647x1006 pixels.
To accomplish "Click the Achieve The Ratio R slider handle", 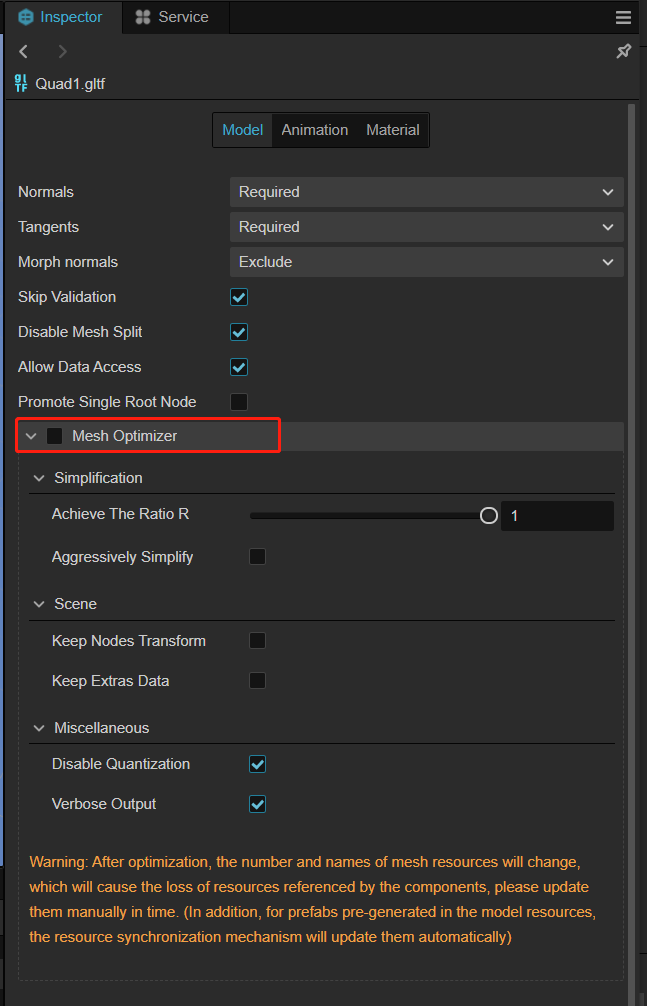I will (x=489, y=516).
